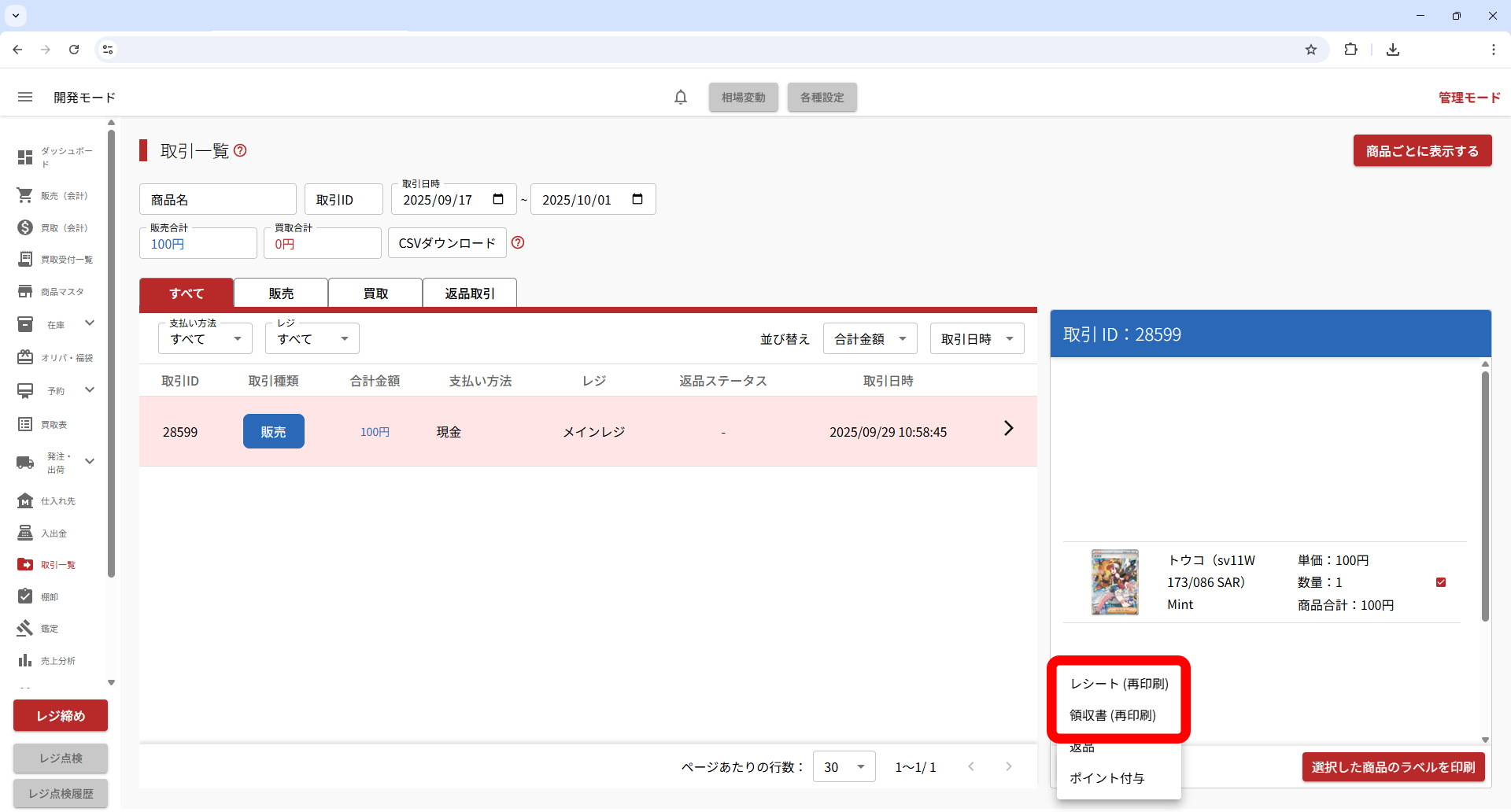
Task: Bookmark page with star icon
Action: point(1310,50)
